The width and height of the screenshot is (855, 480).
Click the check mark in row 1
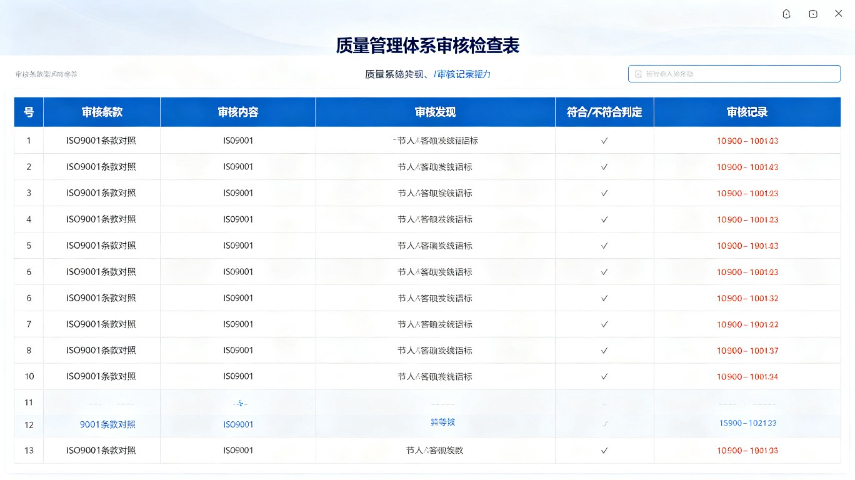coord(604,141)
